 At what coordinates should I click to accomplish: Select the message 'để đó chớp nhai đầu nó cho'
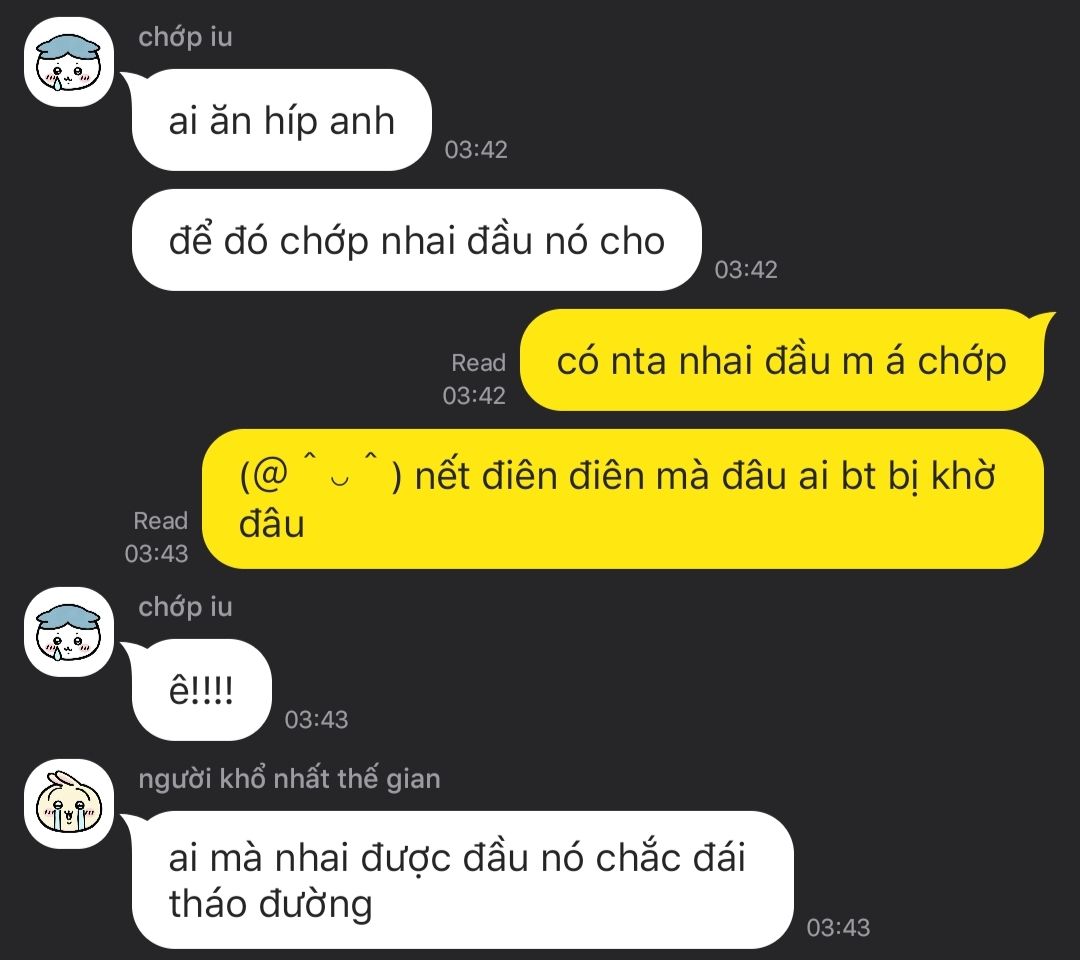pos(417,240)
